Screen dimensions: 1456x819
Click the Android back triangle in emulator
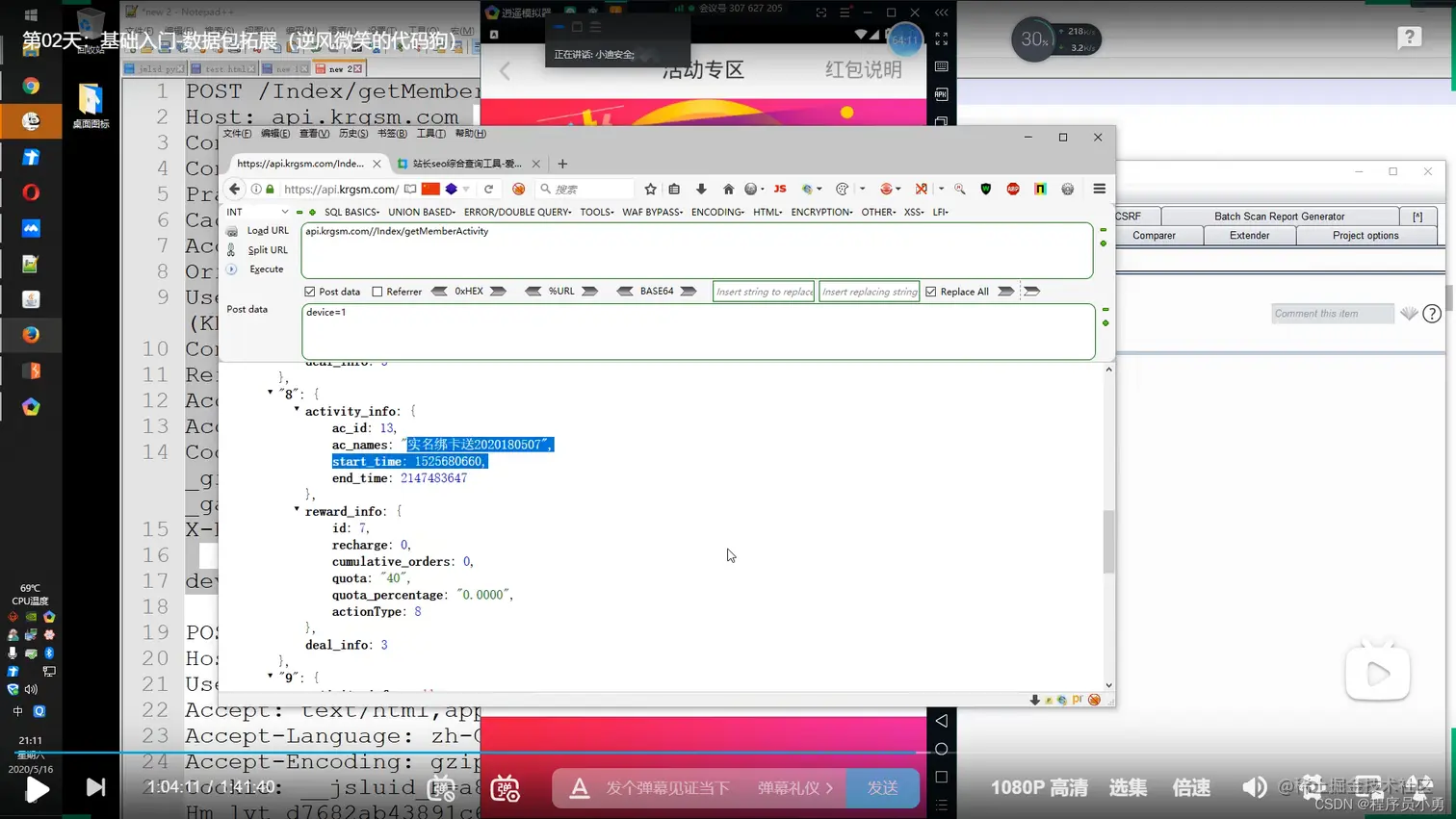tap(942, 720)
